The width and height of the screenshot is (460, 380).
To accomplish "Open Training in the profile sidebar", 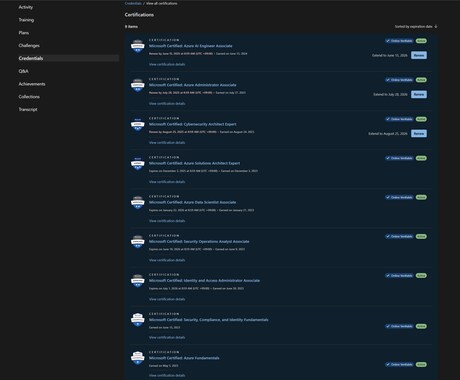I will tap(26, 20).
